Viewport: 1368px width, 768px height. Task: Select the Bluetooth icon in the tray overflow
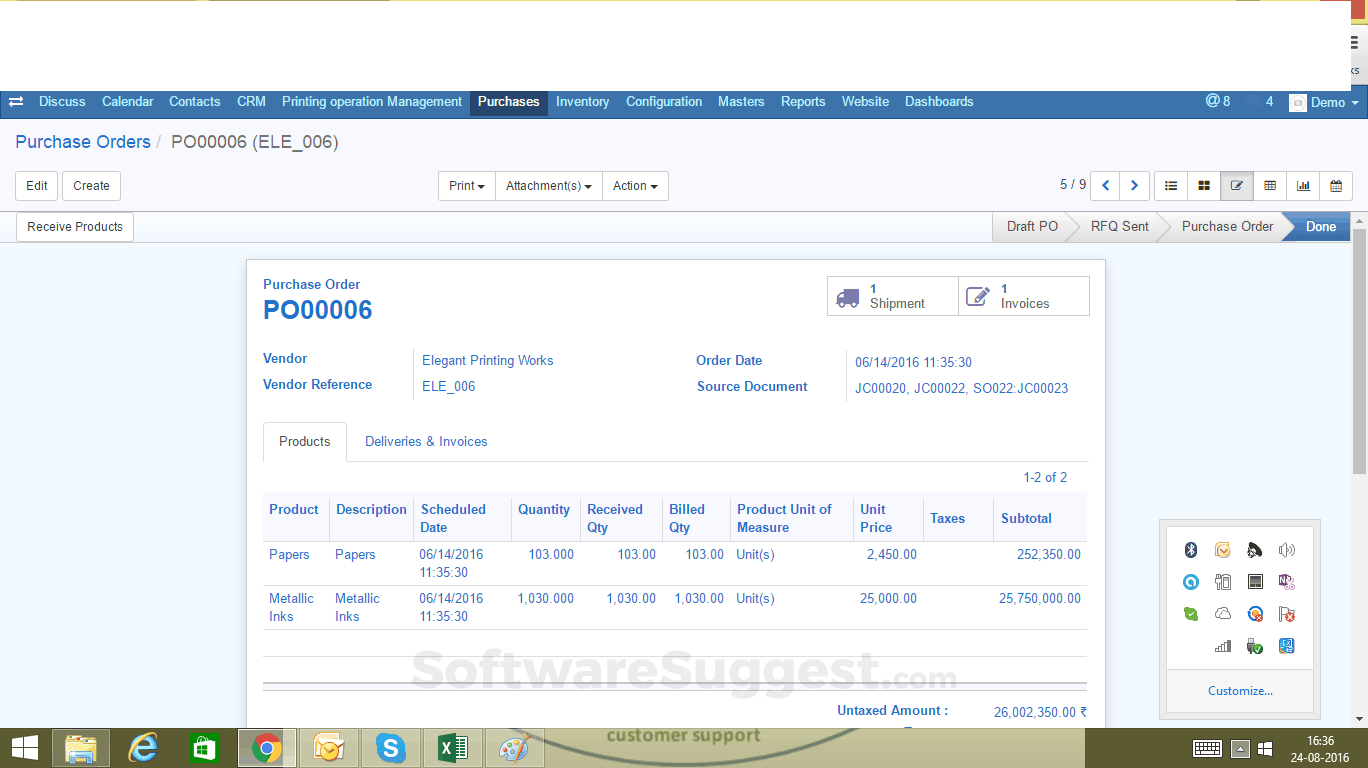1190,551
